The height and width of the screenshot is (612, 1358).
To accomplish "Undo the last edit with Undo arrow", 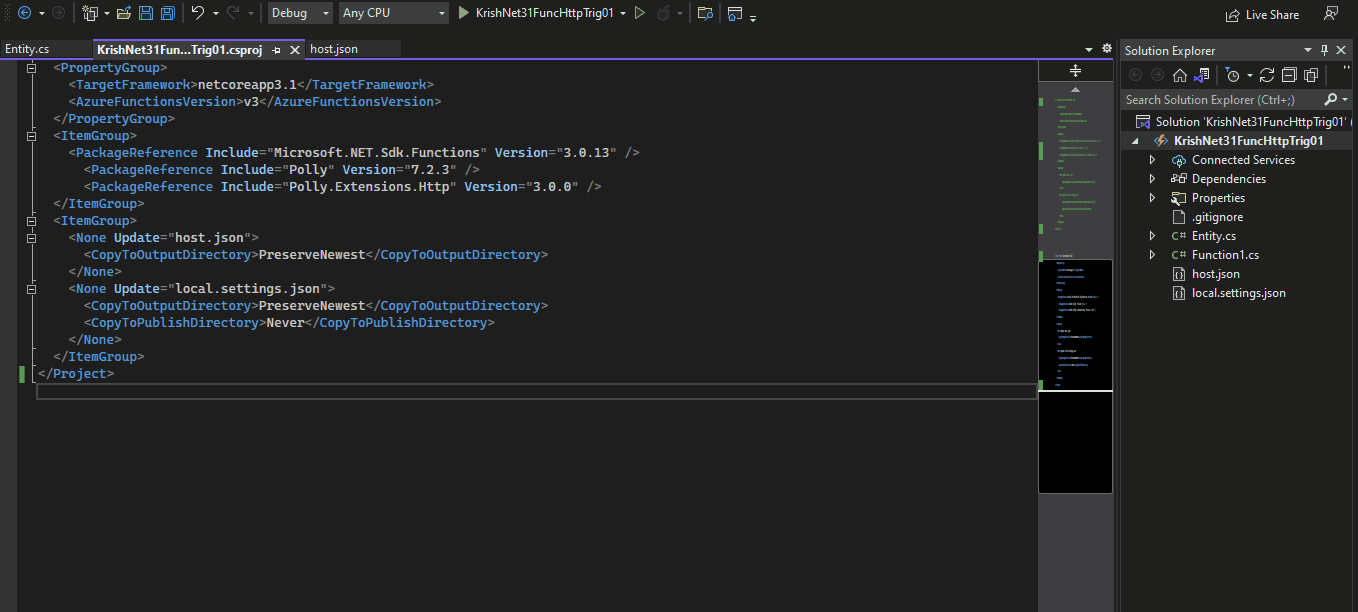I will coord(197,13).
